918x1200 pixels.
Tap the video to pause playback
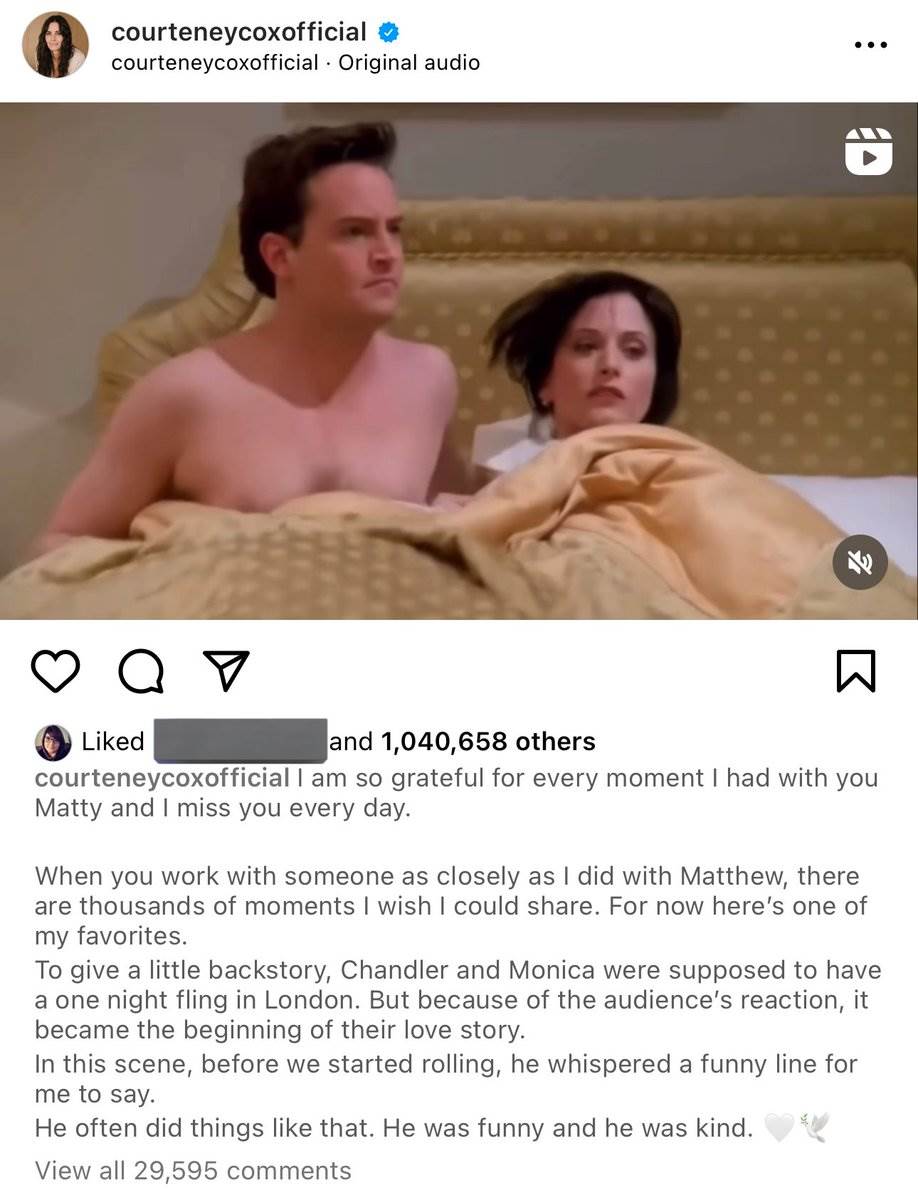pyautogui.click(x=459, y=360)
